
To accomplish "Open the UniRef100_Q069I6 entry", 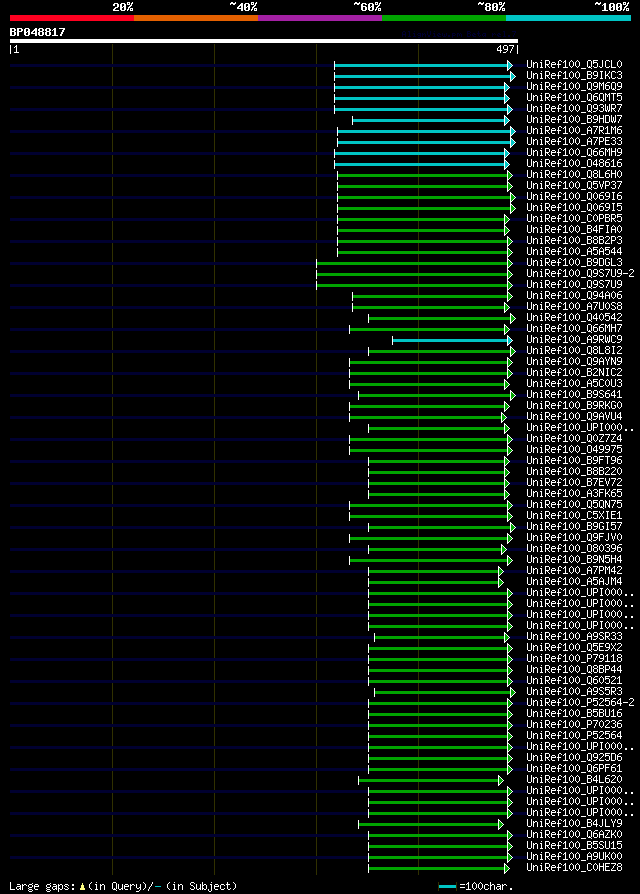I will pyautogui.click(x=574, y=197).
